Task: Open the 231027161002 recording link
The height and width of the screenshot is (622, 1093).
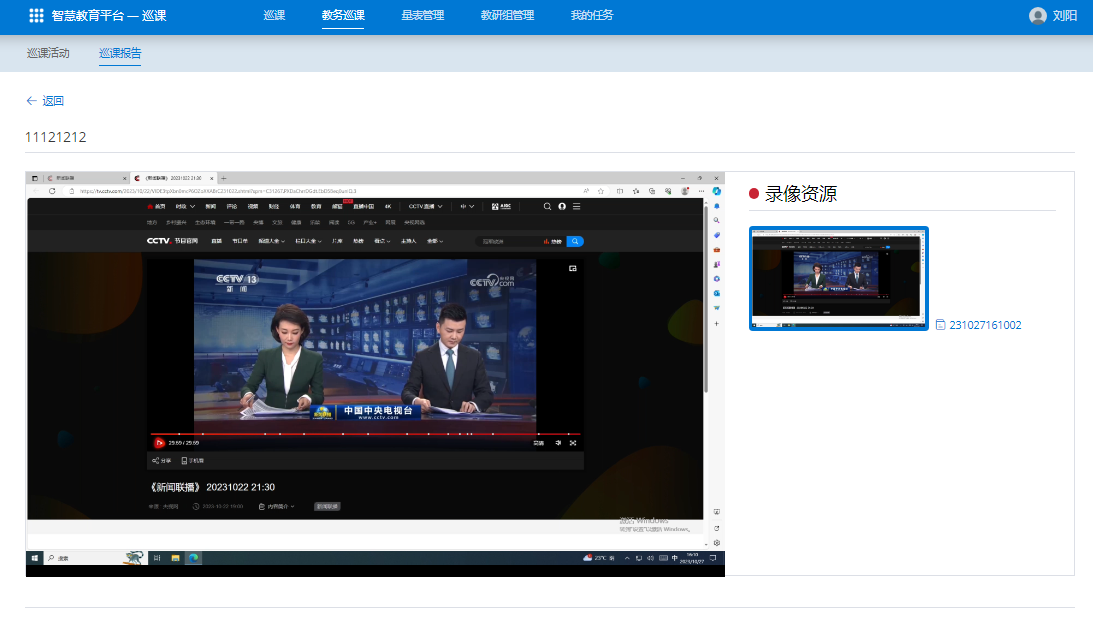Action: pyautogui.click(x=985, y=325)
